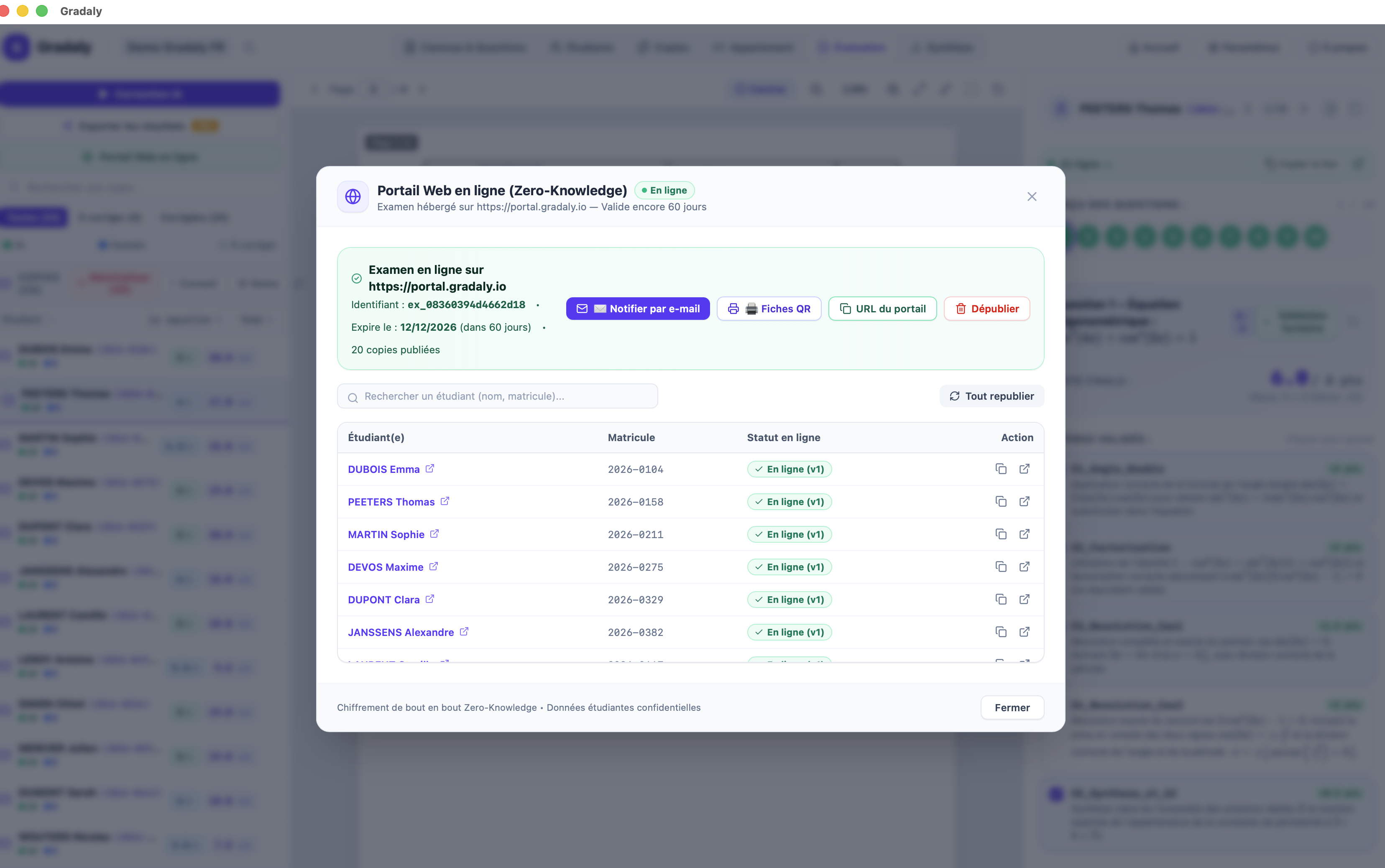Click En ligne (v1) status for DUPONT Clara
This screenshot has height=868, width=1385.
[x=789, y=599]
